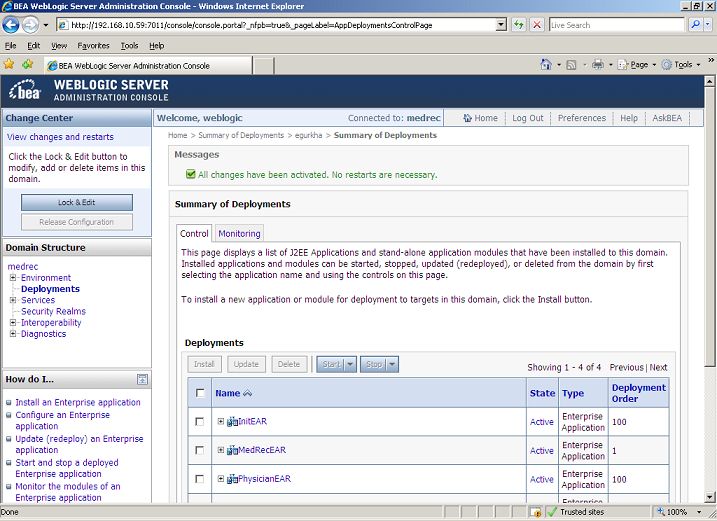Click the Live Search input field
This screenshot has height=521, width=717.
pyautogui.click(x=616, y=25)
